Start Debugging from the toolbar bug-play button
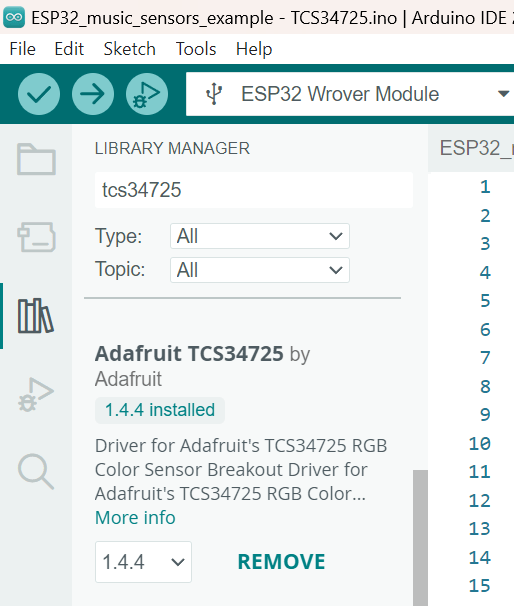This screenshot has width=514, height=606. tap(147, 94)
